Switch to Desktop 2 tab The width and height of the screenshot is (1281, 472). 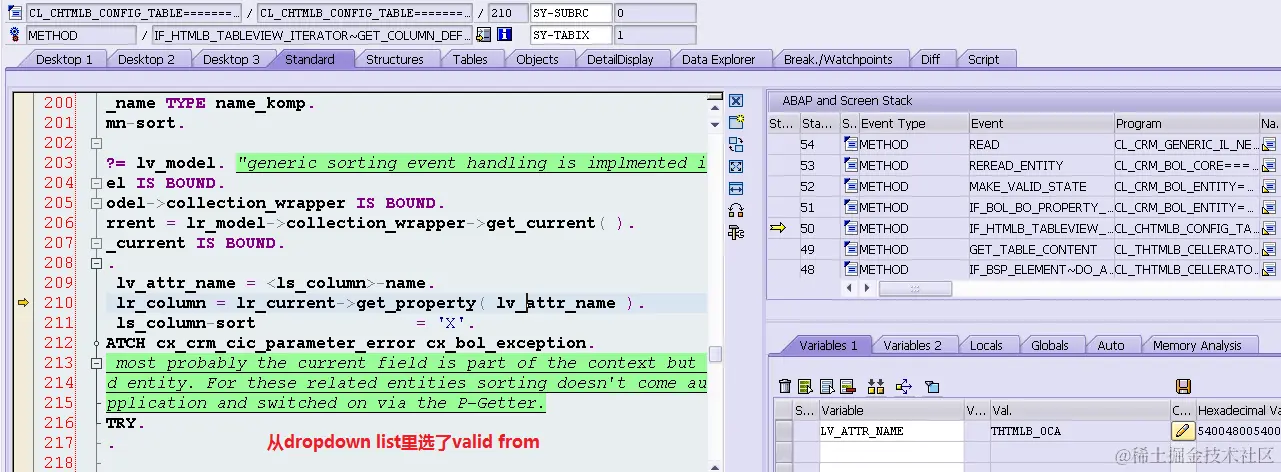[146, 59]
